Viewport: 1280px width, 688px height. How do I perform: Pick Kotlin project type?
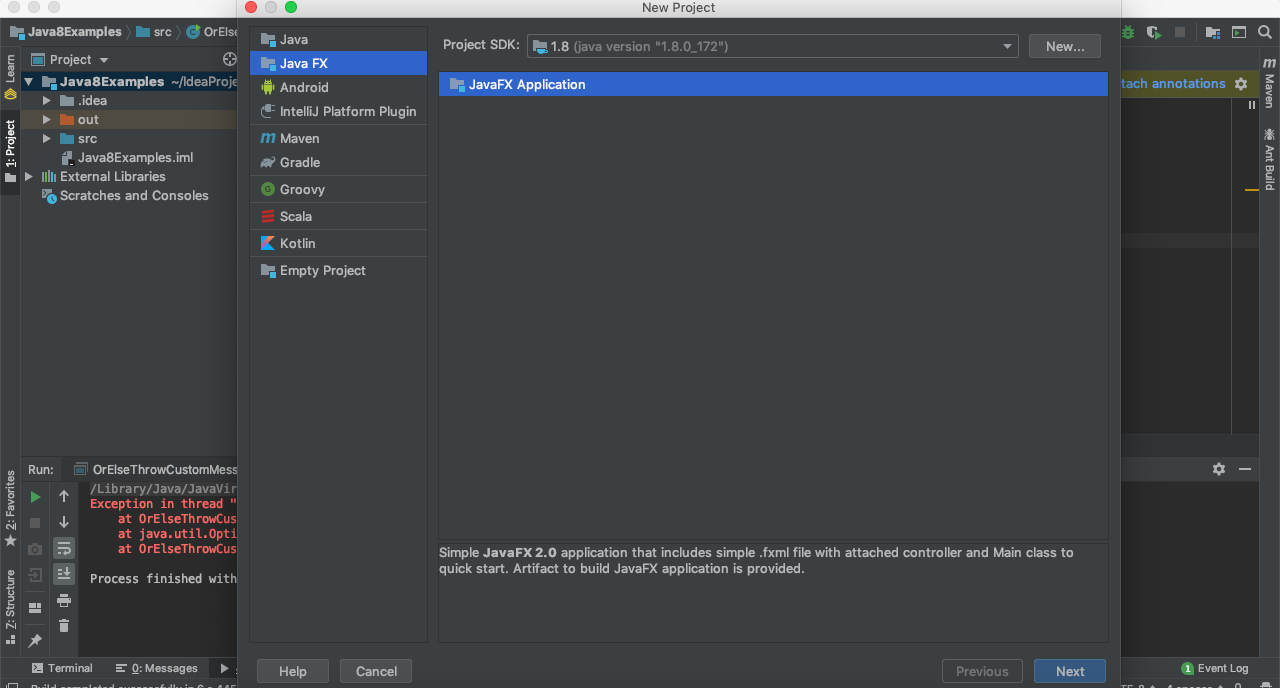(x=338, y=243)
